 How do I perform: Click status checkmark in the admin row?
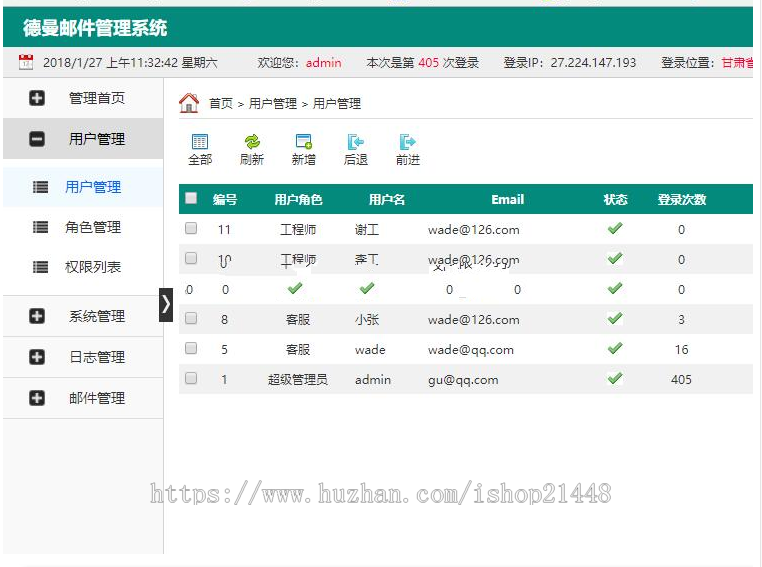[x=615, y=378]
